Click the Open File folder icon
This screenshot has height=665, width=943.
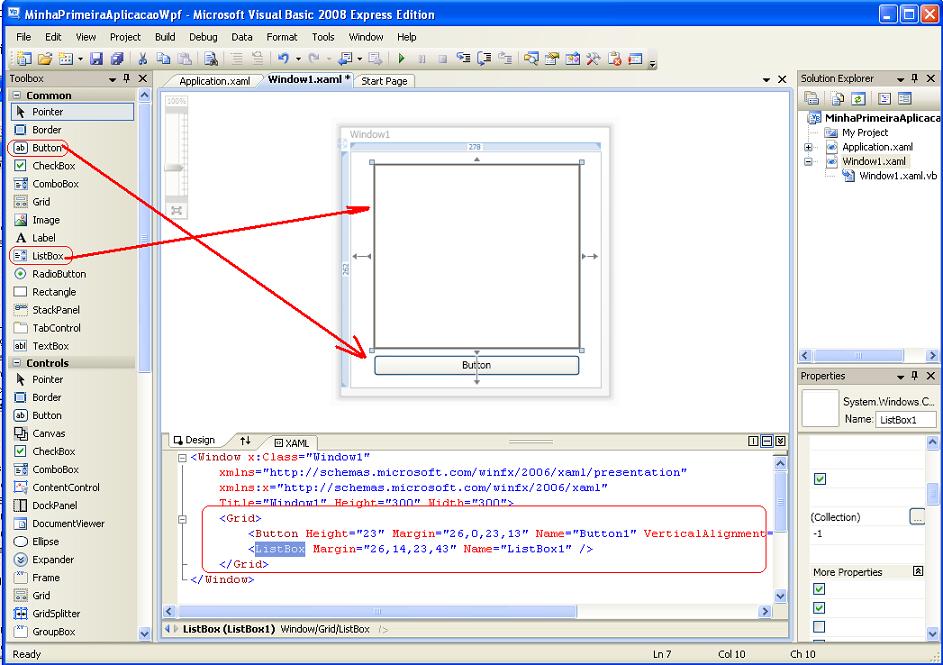point(45,58)
